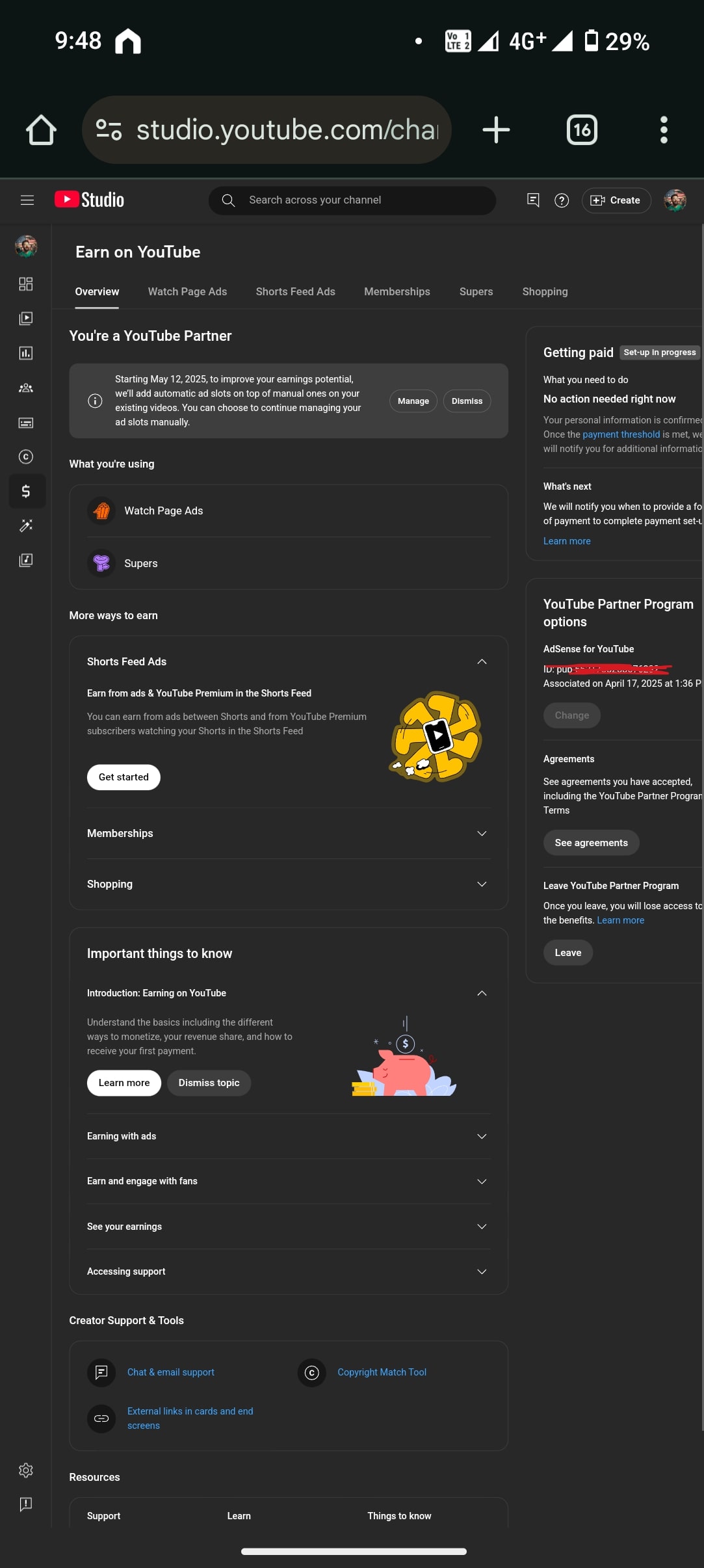
Task: Expand See your earnings topic
Action: click(x=482, y=1227)
